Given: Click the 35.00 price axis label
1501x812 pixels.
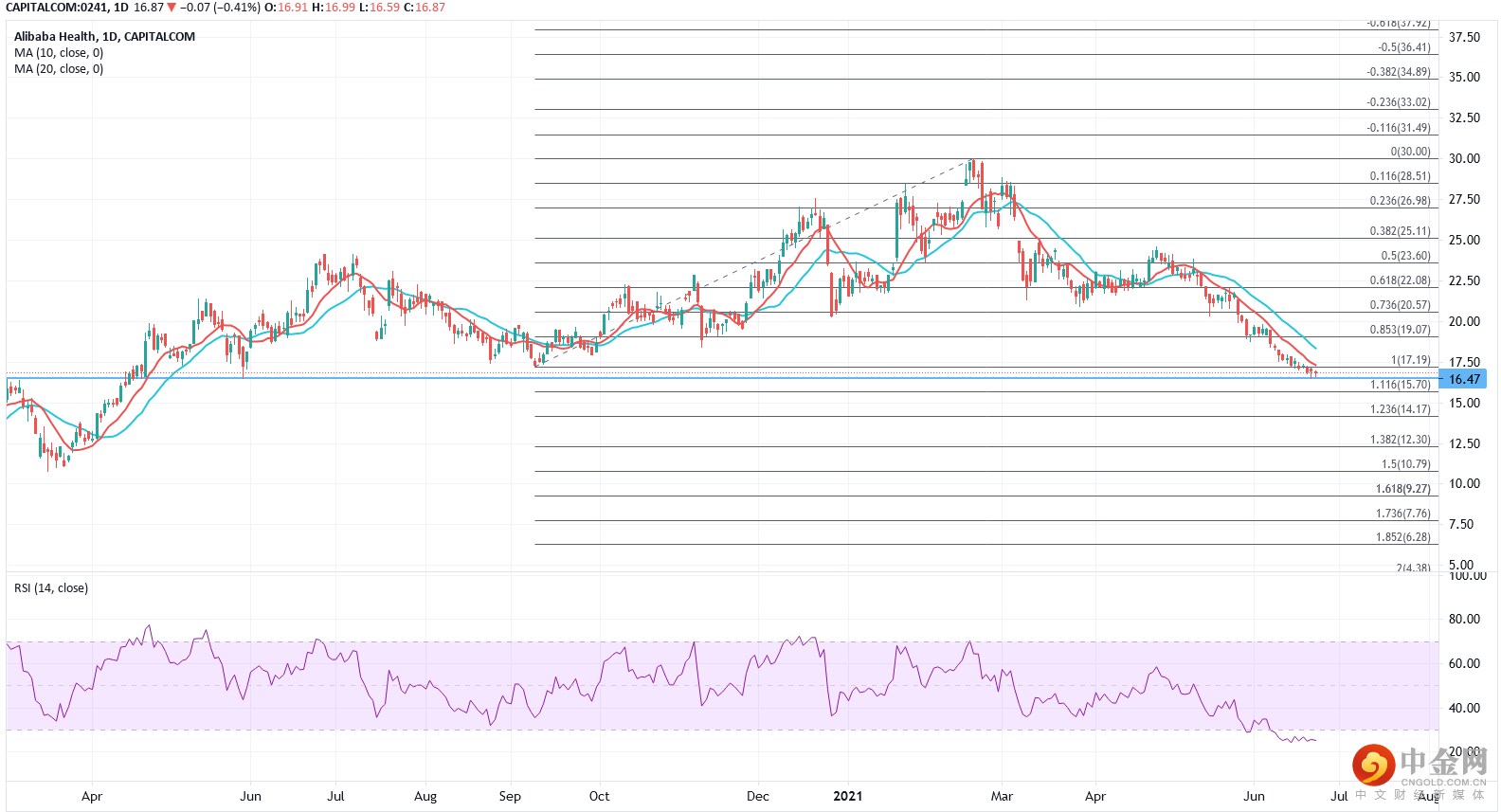Looking at the screenshot, I should pos(1464,78).
